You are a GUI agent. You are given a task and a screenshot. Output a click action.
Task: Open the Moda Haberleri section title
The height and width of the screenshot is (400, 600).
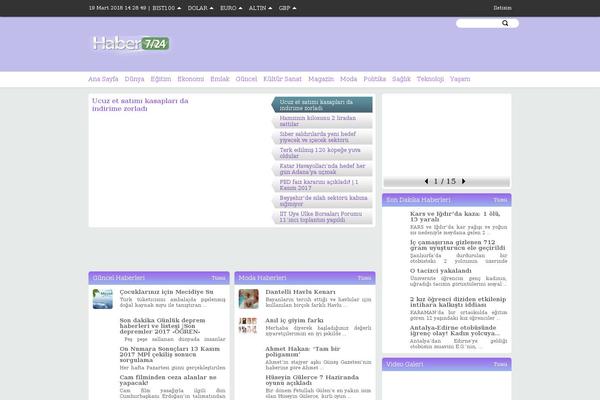coord(262,278)
